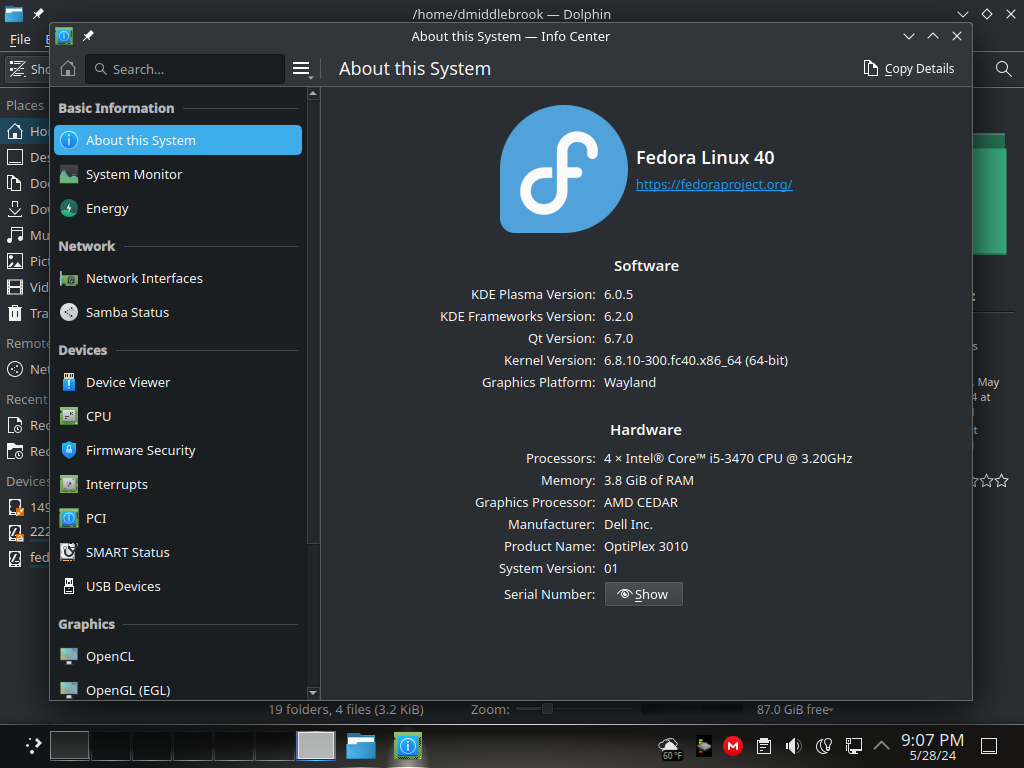Open the hamburger menu next to search
The image size is (1024, 768).
[x=301, y=69]
